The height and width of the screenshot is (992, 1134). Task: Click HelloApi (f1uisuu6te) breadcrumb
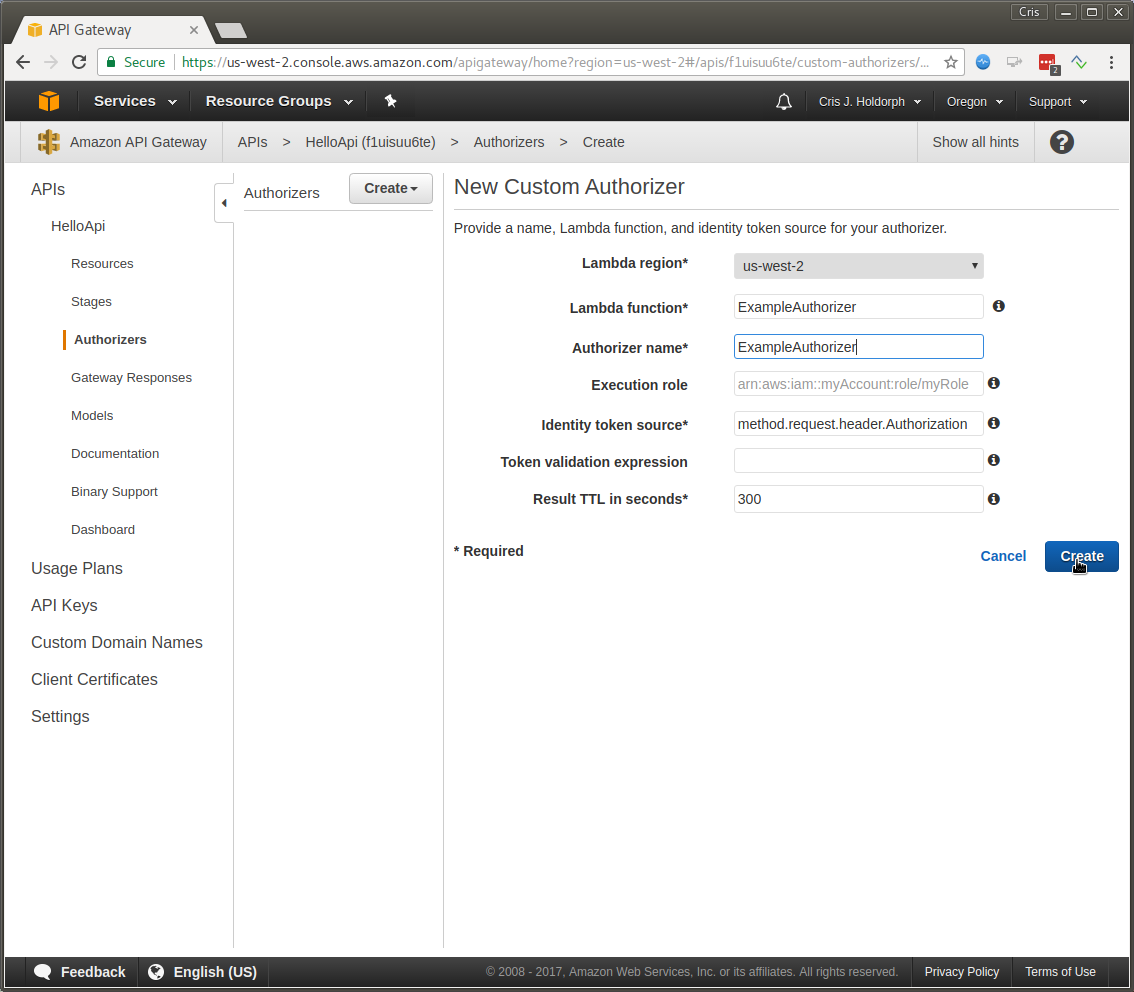(370, 142)
